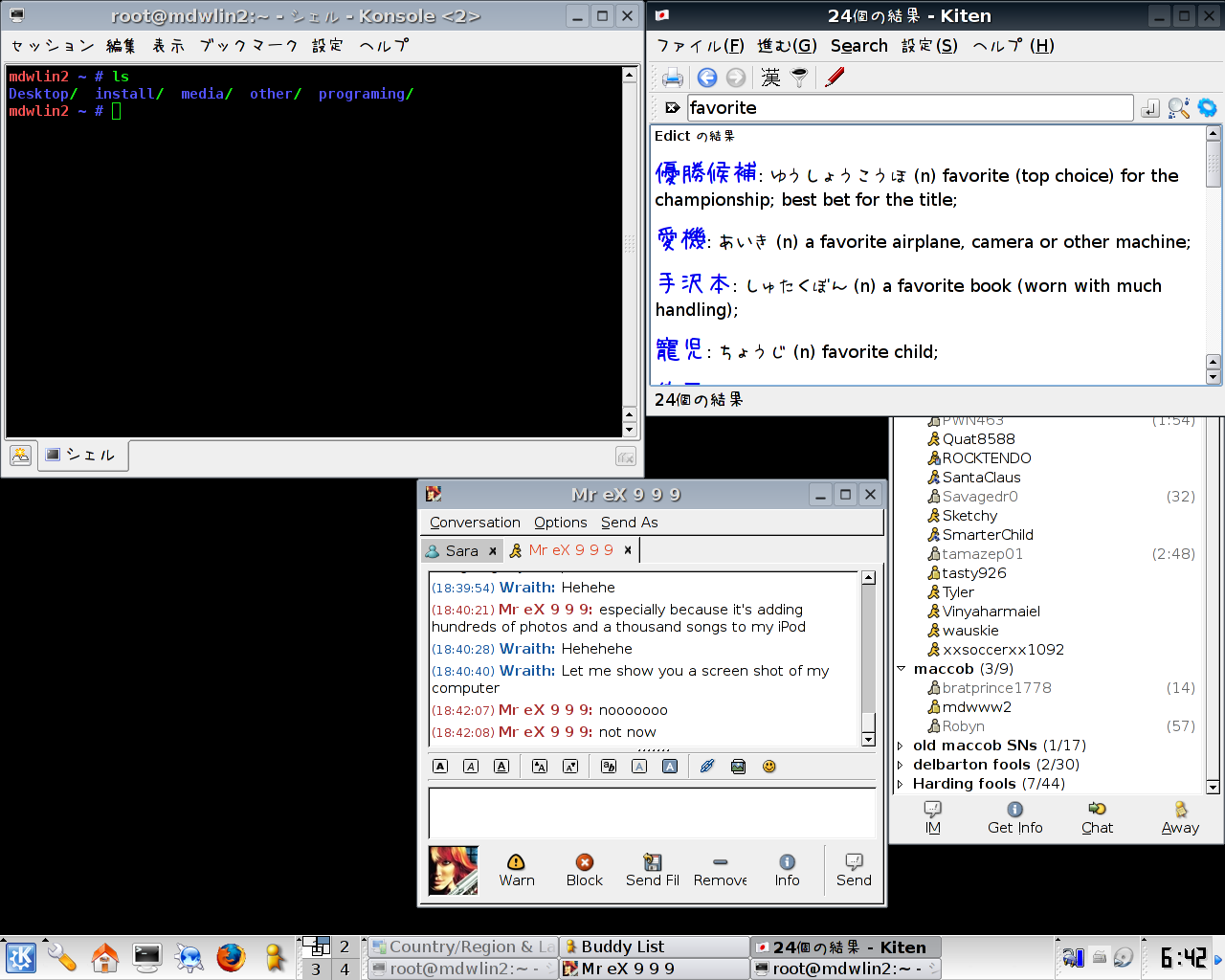Image resolution: width=1225 pixels, height=980 pixels.
Task: Click the red pencil edit icon
Action: coord(835,78)
